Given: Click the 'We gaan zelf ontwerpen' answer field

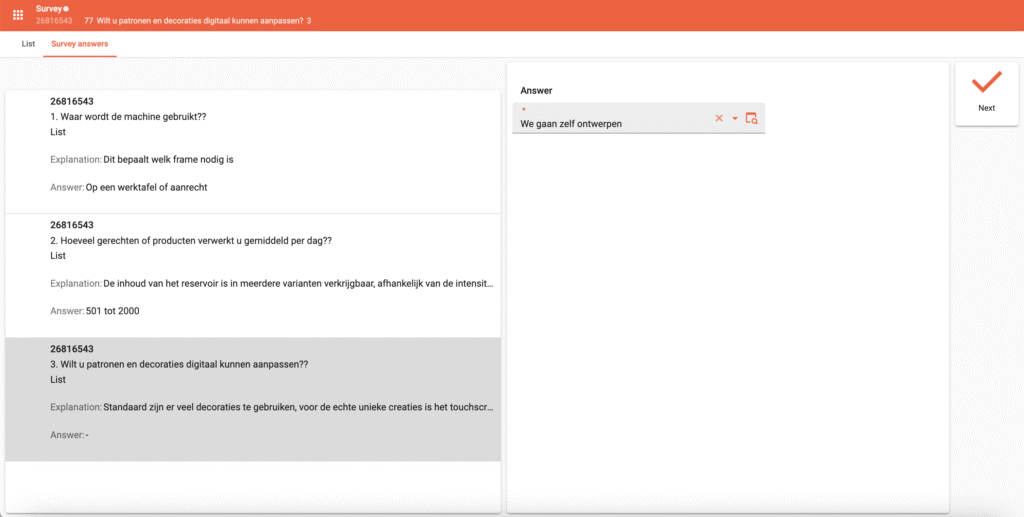Looking at the screenshot, I should click(x=610, y=123).
